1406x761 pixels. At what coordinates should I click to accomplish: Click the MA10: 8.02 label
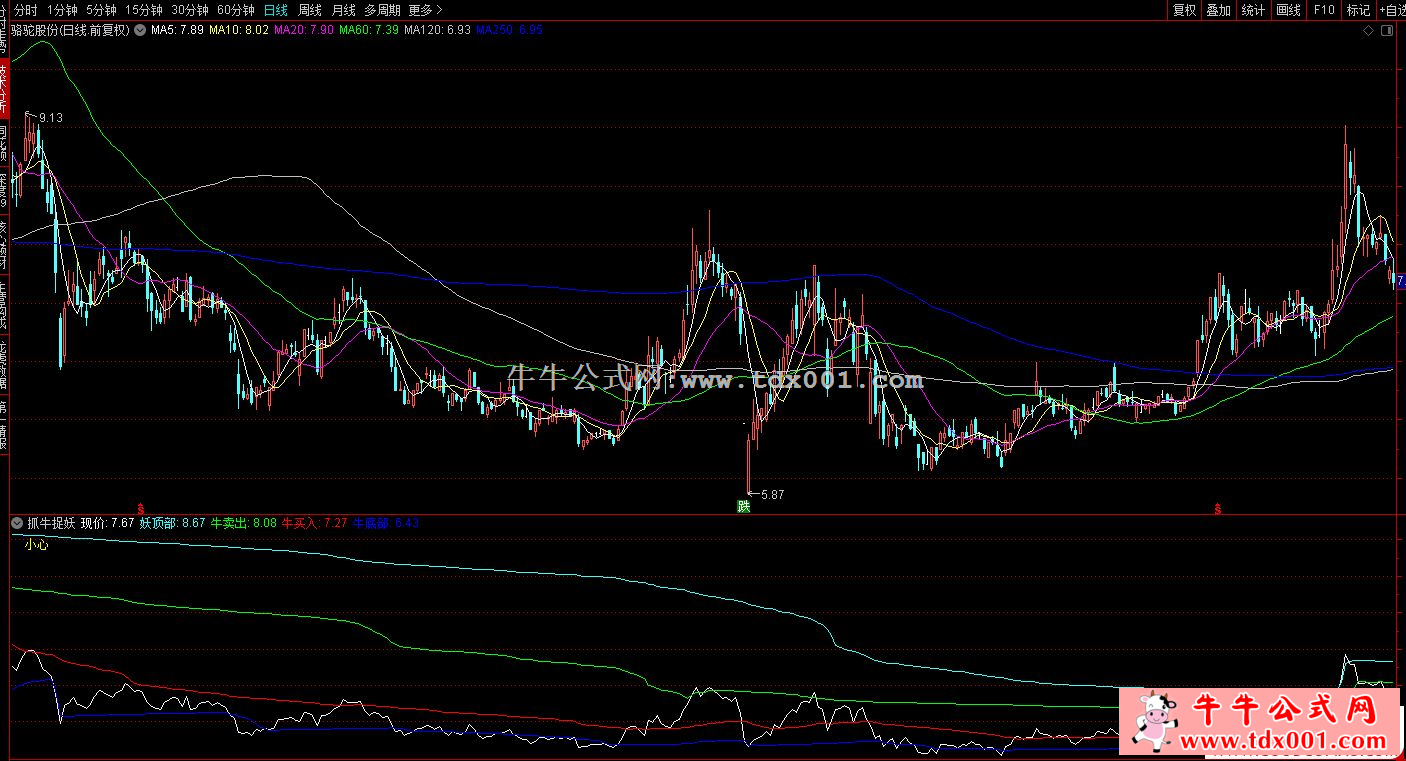coord(239,31)
